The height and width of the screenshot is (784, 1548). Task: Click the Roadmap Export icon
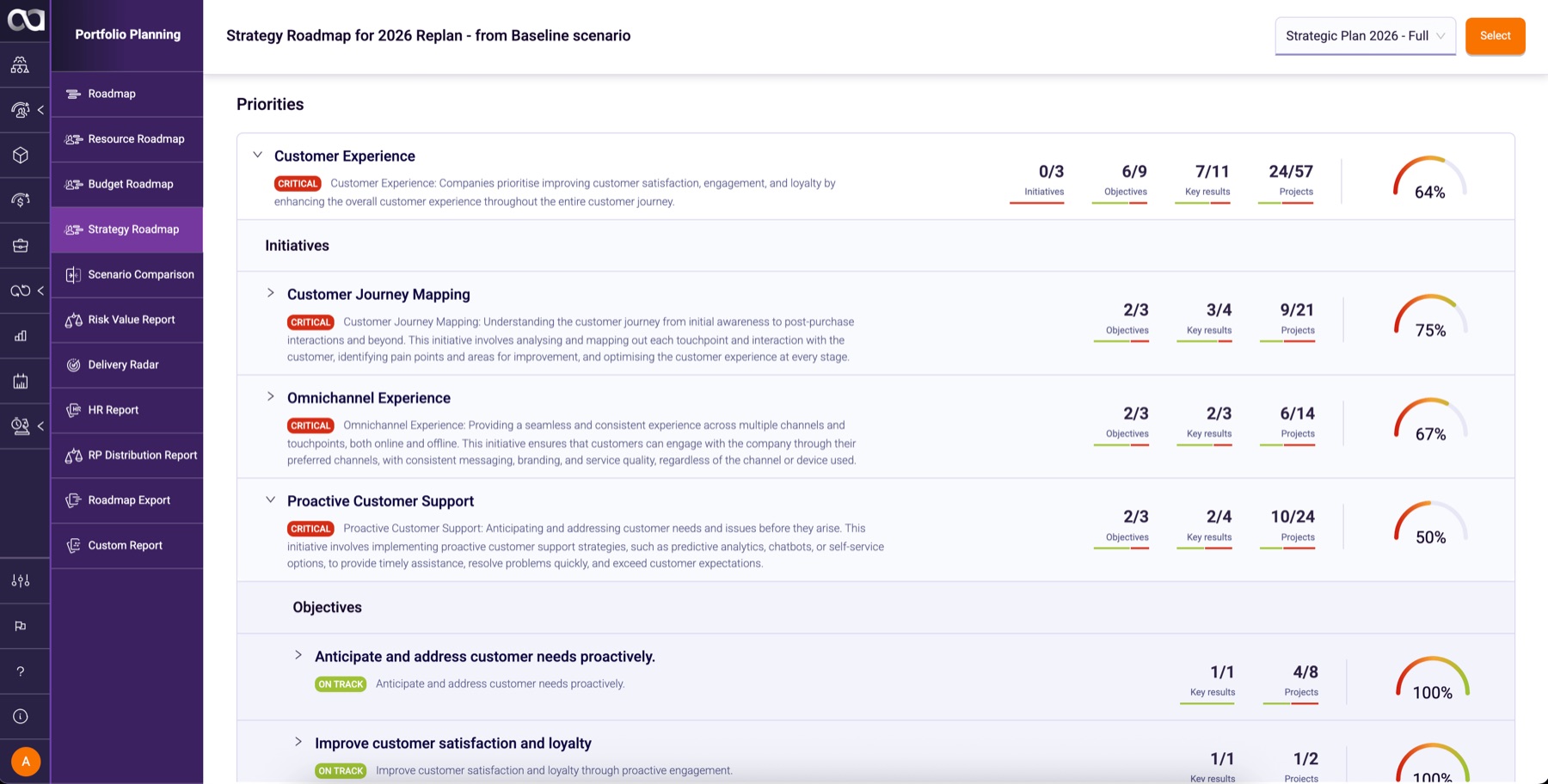point(73,500)
